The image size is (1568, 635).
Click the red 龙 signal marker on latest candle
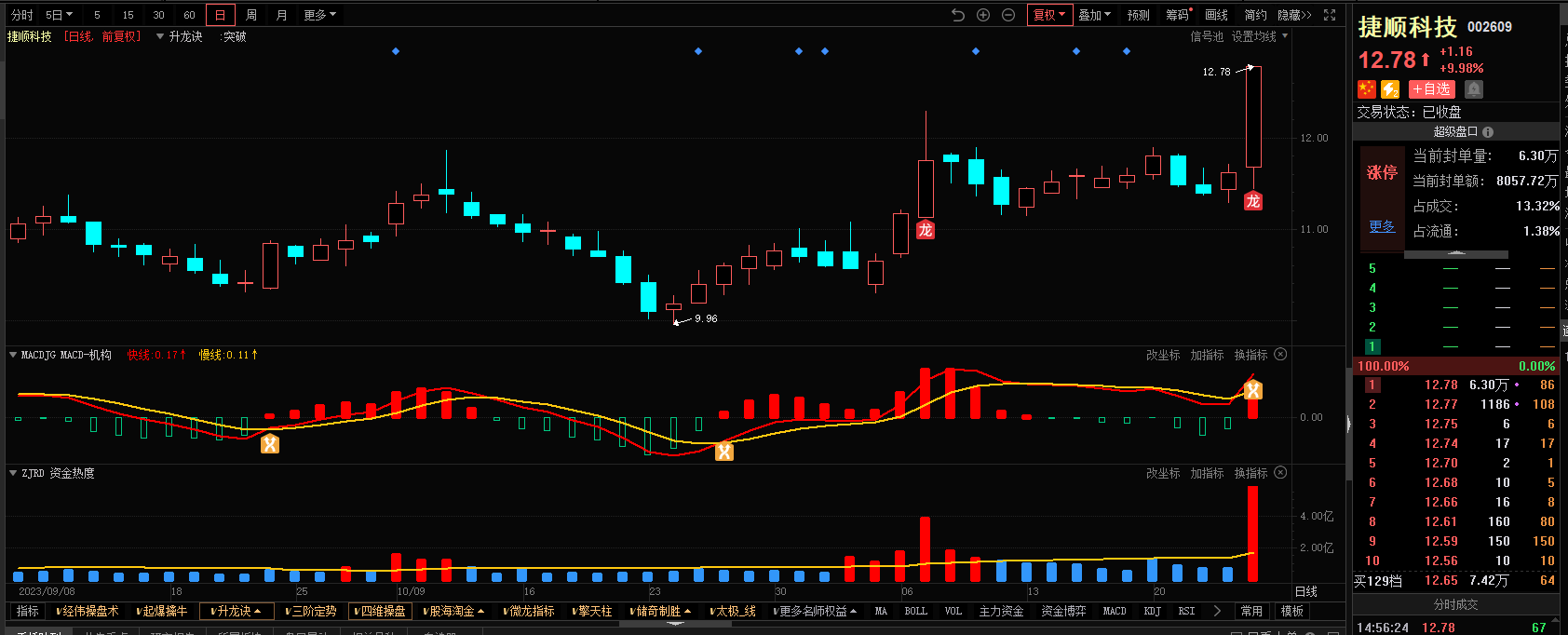coord(1253,201)
